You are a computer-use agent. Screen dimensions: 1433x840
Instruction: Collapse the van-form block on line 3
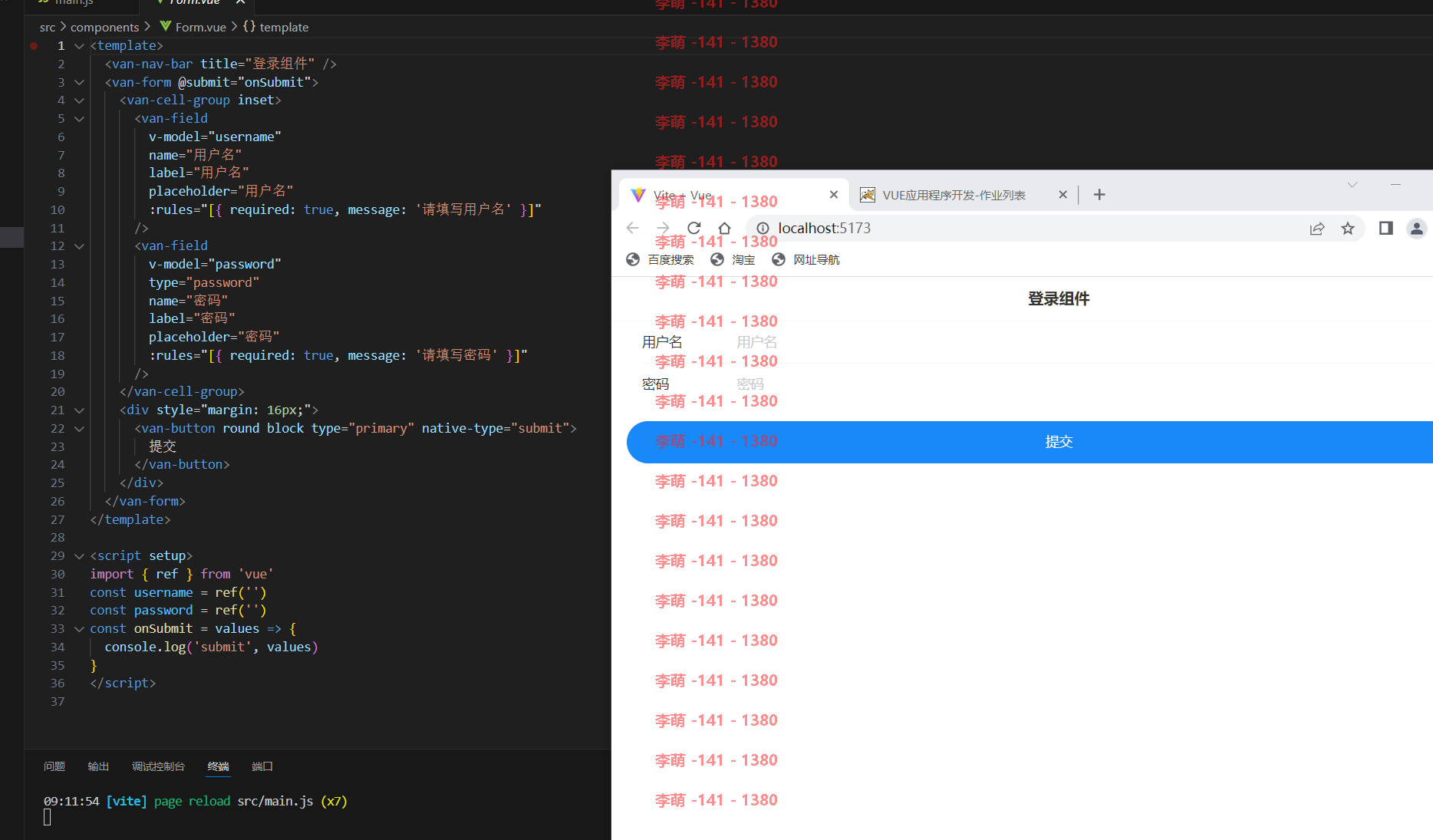(79, 82)
